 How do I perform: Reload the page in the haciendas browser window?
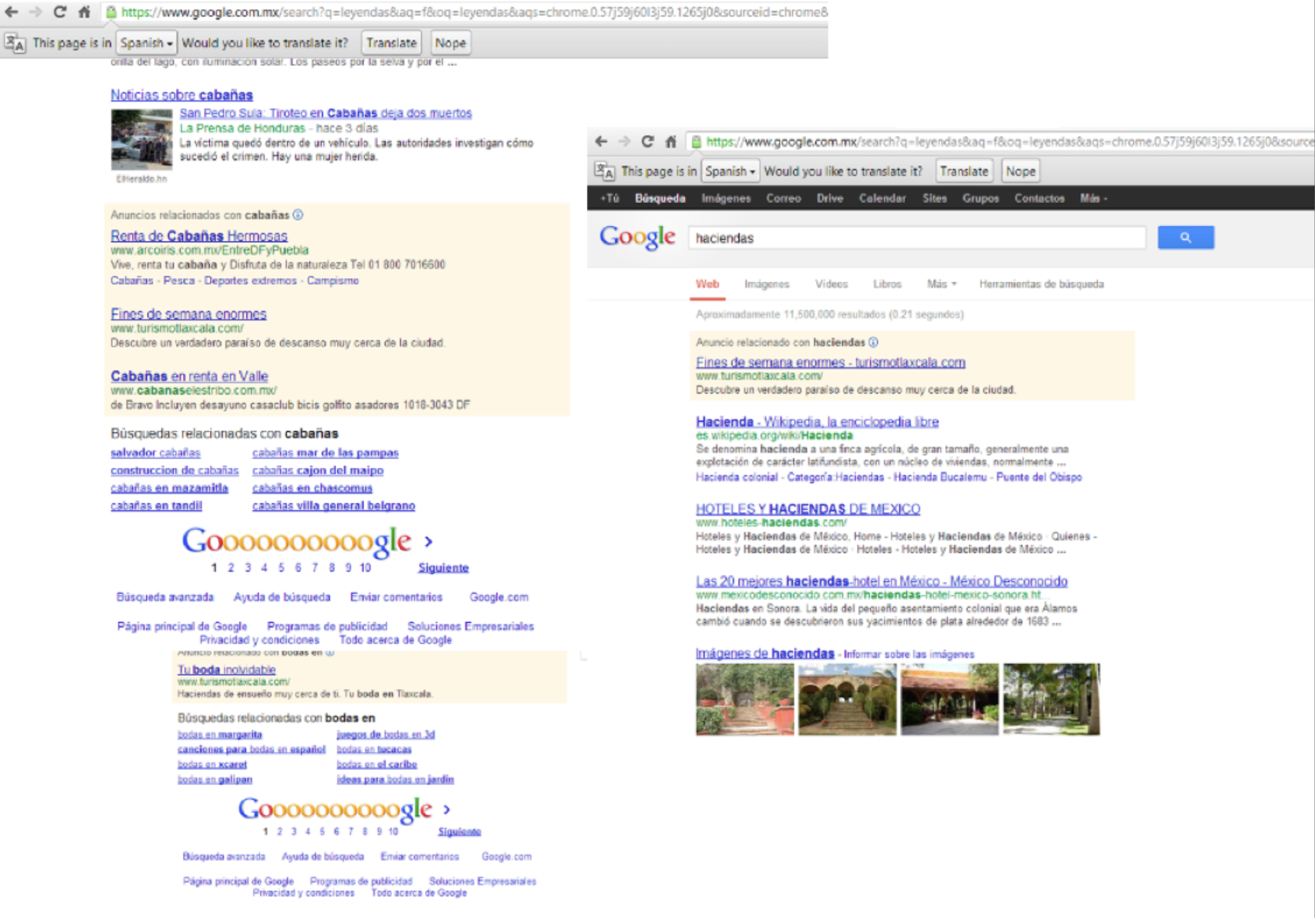647,141
